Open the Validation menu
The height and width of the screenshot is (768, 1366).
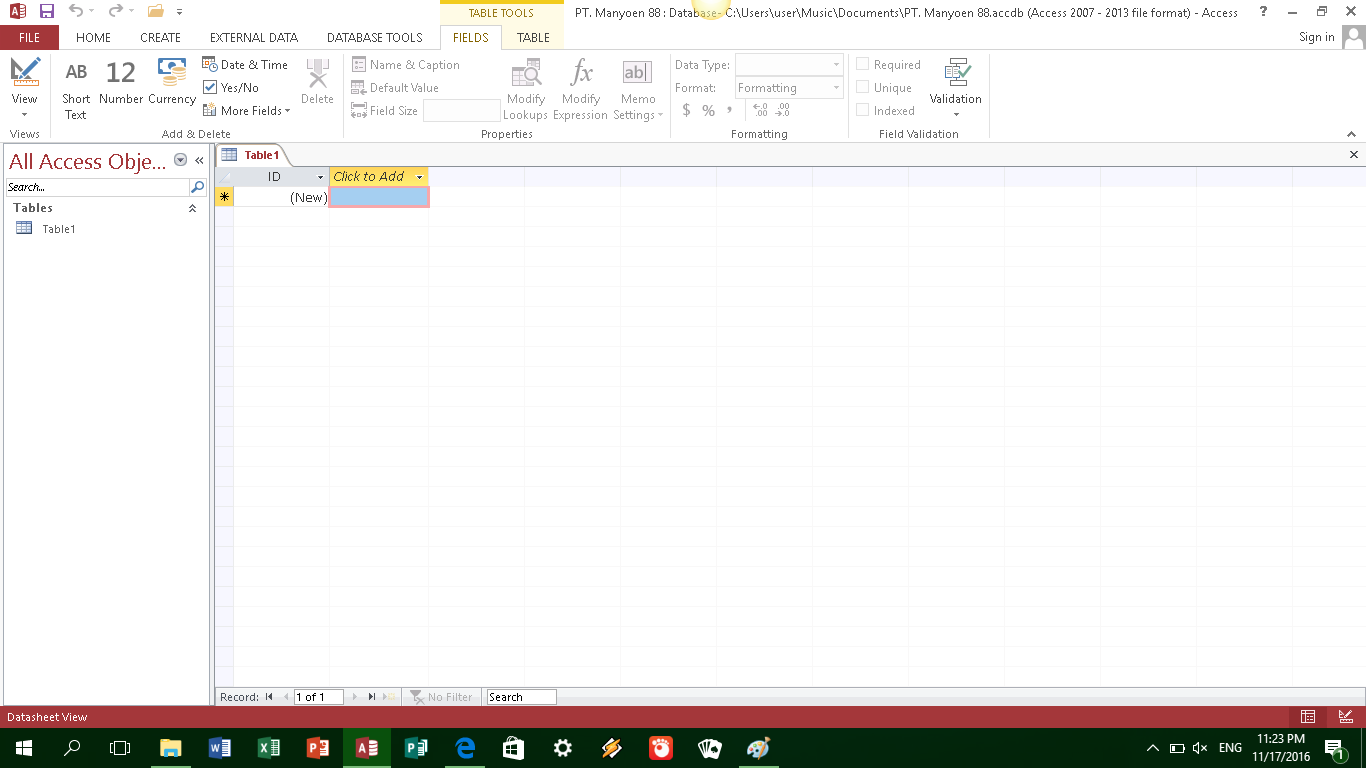[x=956, y=89]
